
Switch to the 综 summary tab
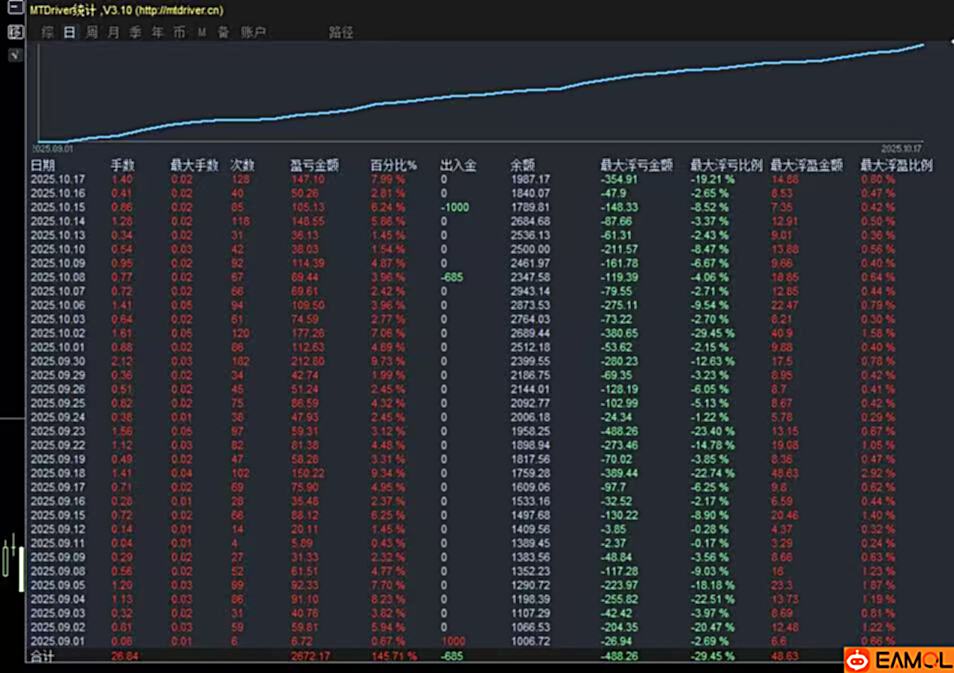(x=47, y=32)
